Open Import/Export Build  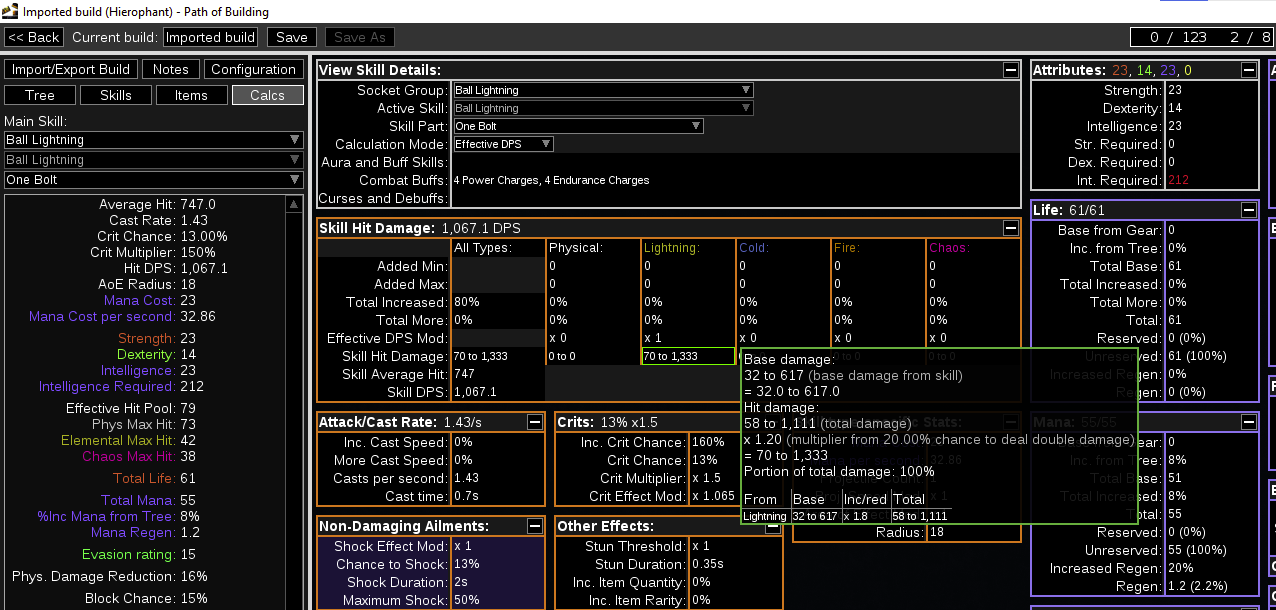pos(71,69)
